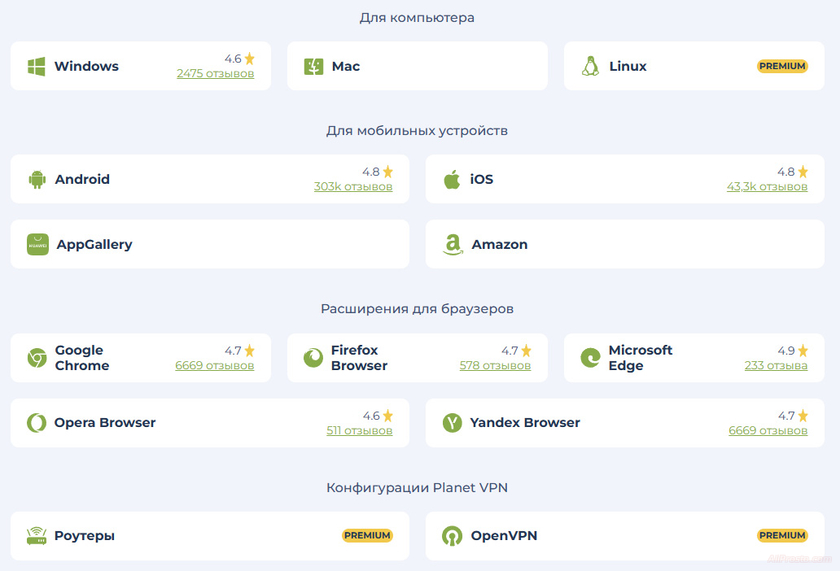Open the 303k отзывов Android reviews link

pyautogui.click(x=353, y=187)
